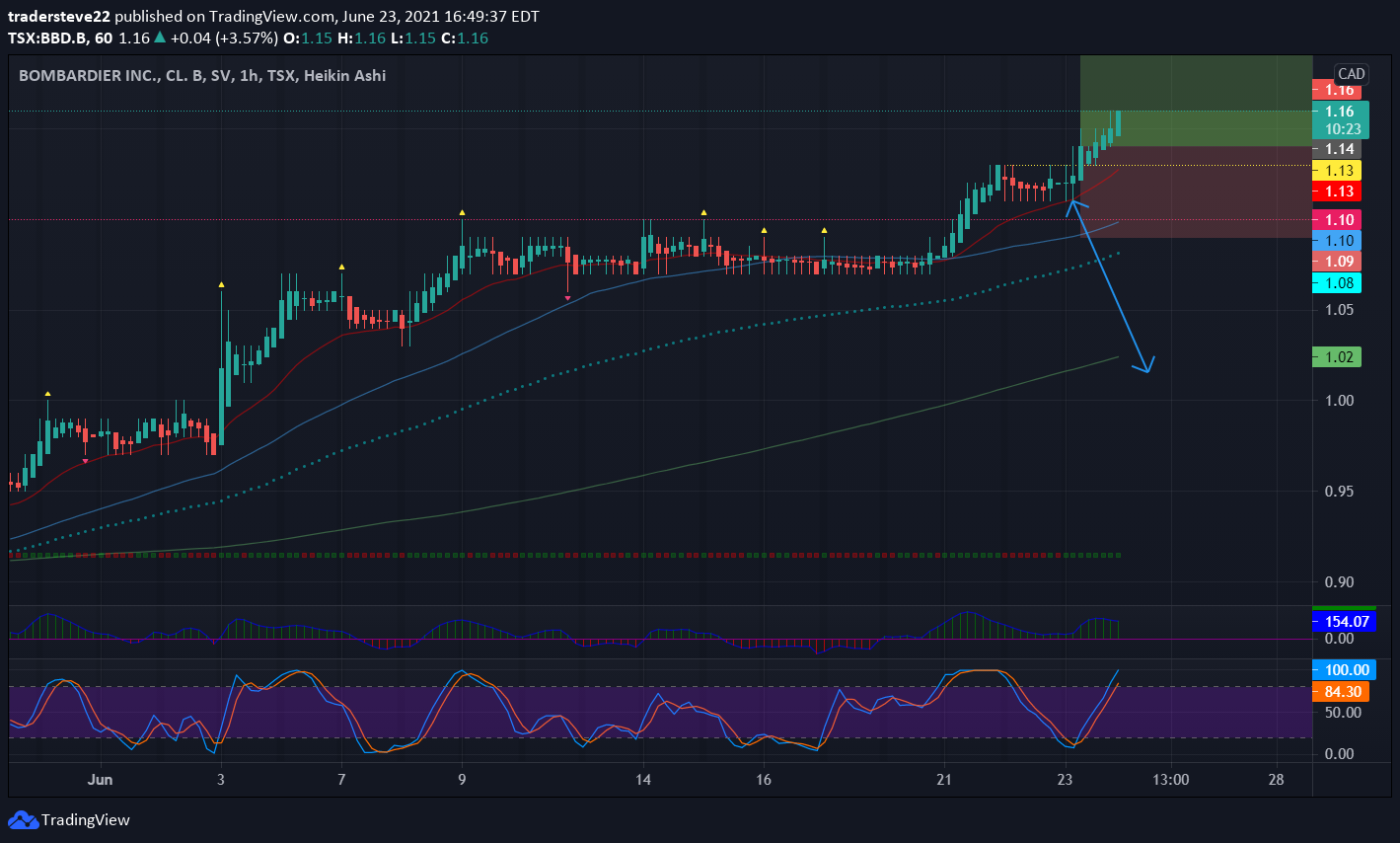
Task: Click the pink 1.10 price label
Action: tap(1337, 220)
